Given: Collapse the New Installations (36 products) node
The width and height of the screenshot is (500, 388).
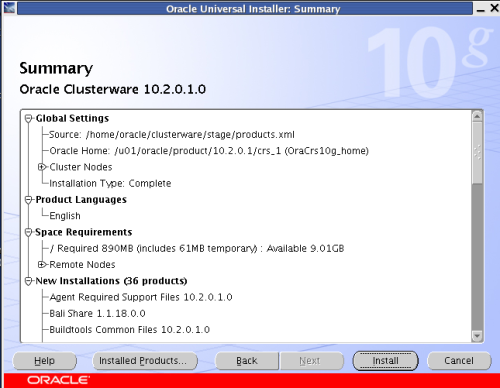Looking at the screenshot, I should click(x=29, y=281).
